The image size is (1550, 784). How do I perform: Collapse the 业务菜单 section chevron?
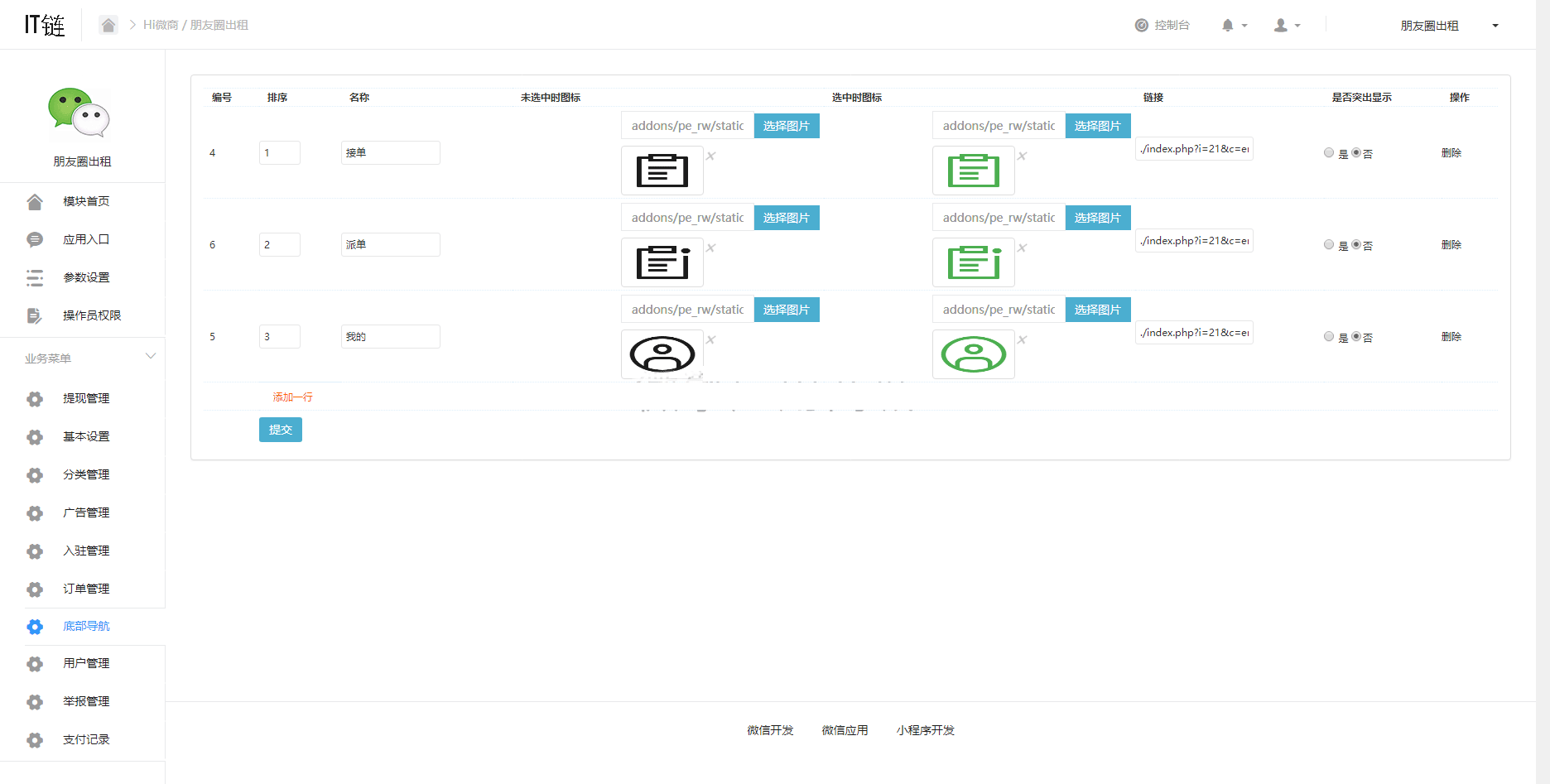pyautogui.click(x=151, y=356)
